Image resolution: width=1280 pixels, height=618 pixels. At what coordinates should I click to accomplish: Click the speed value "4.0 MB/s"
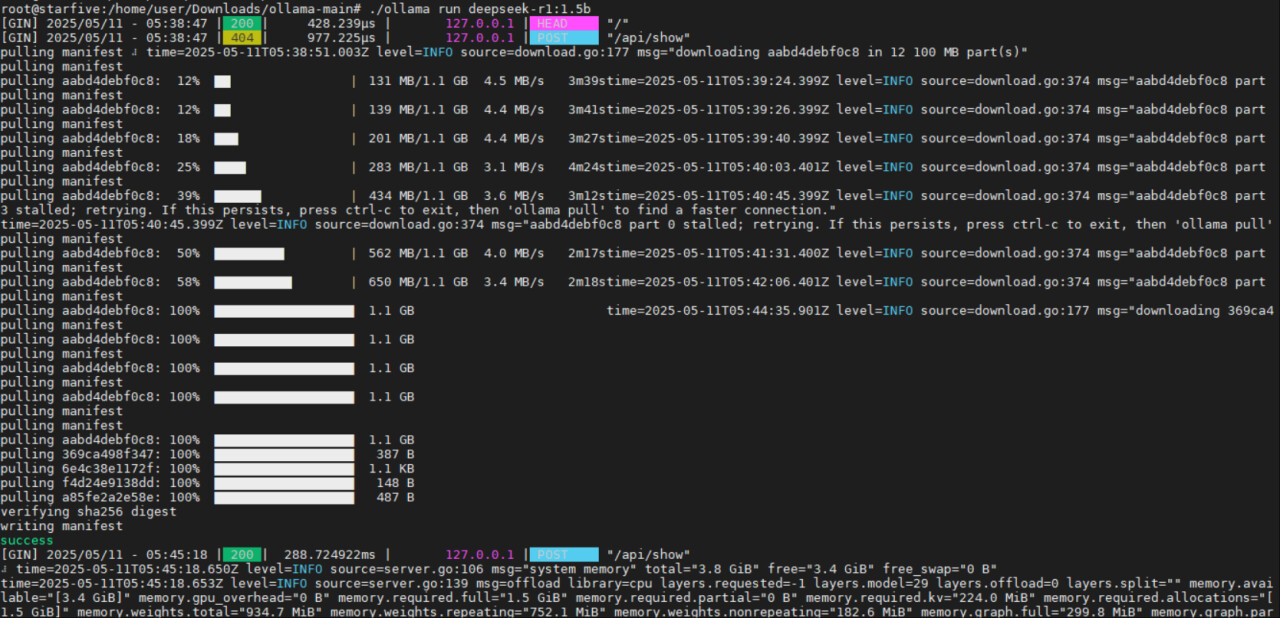(x=514, y=254)
